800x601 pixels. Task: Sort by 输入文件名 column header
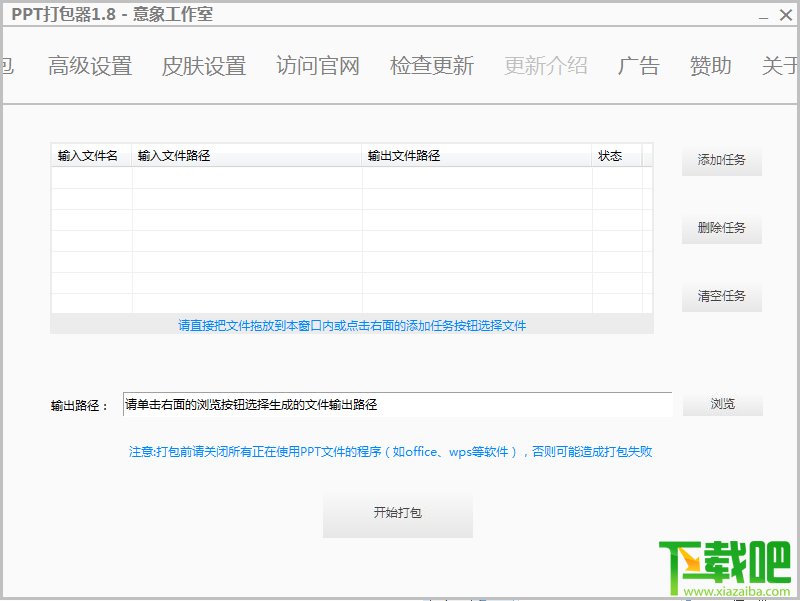point(92,156)
